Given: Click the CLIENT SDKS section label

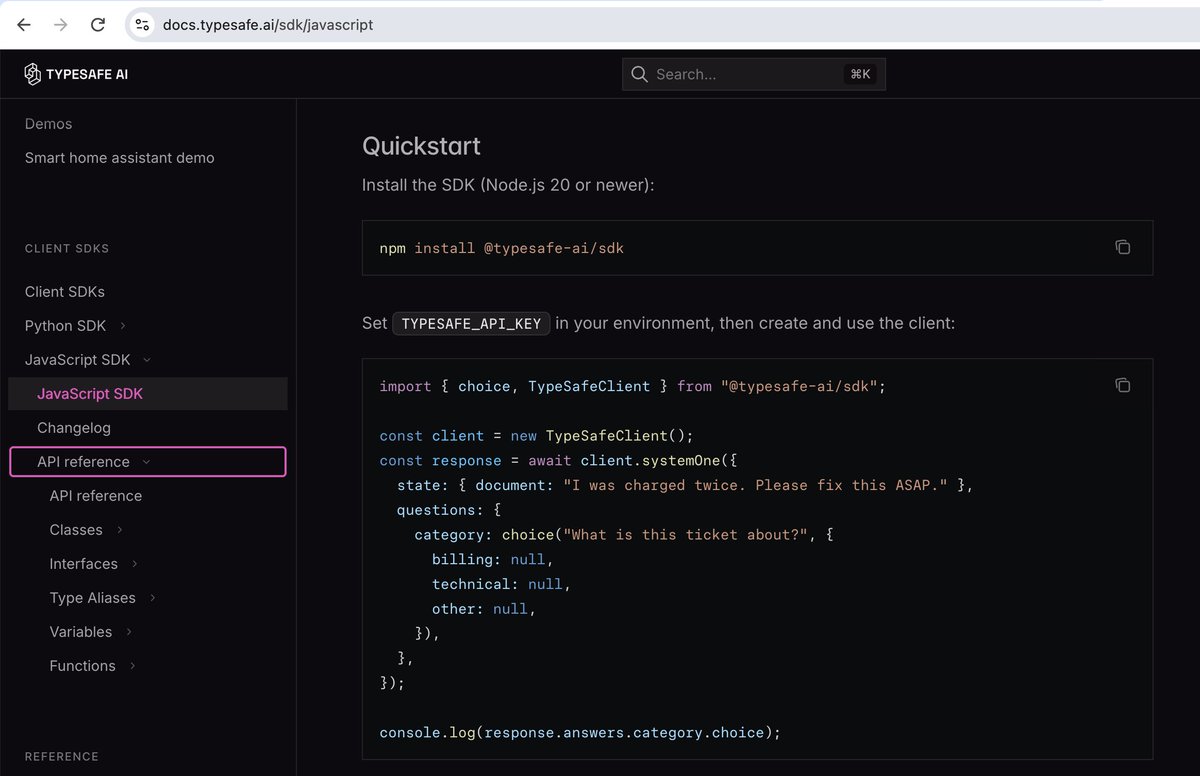Looking at the screenshot, I should click(67, 248).
